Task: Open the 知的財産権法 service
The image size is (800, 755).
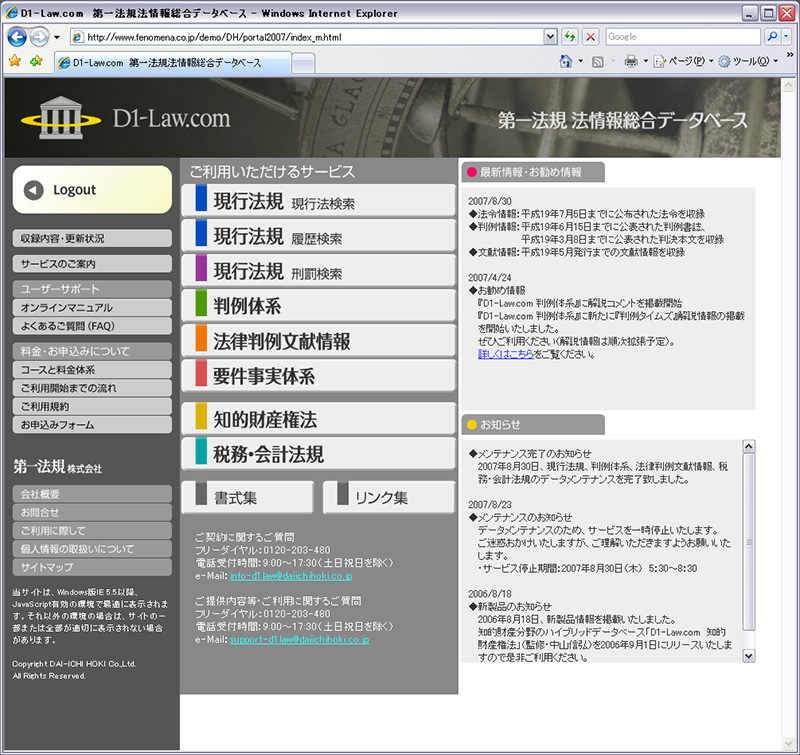Action: [318, 419]
